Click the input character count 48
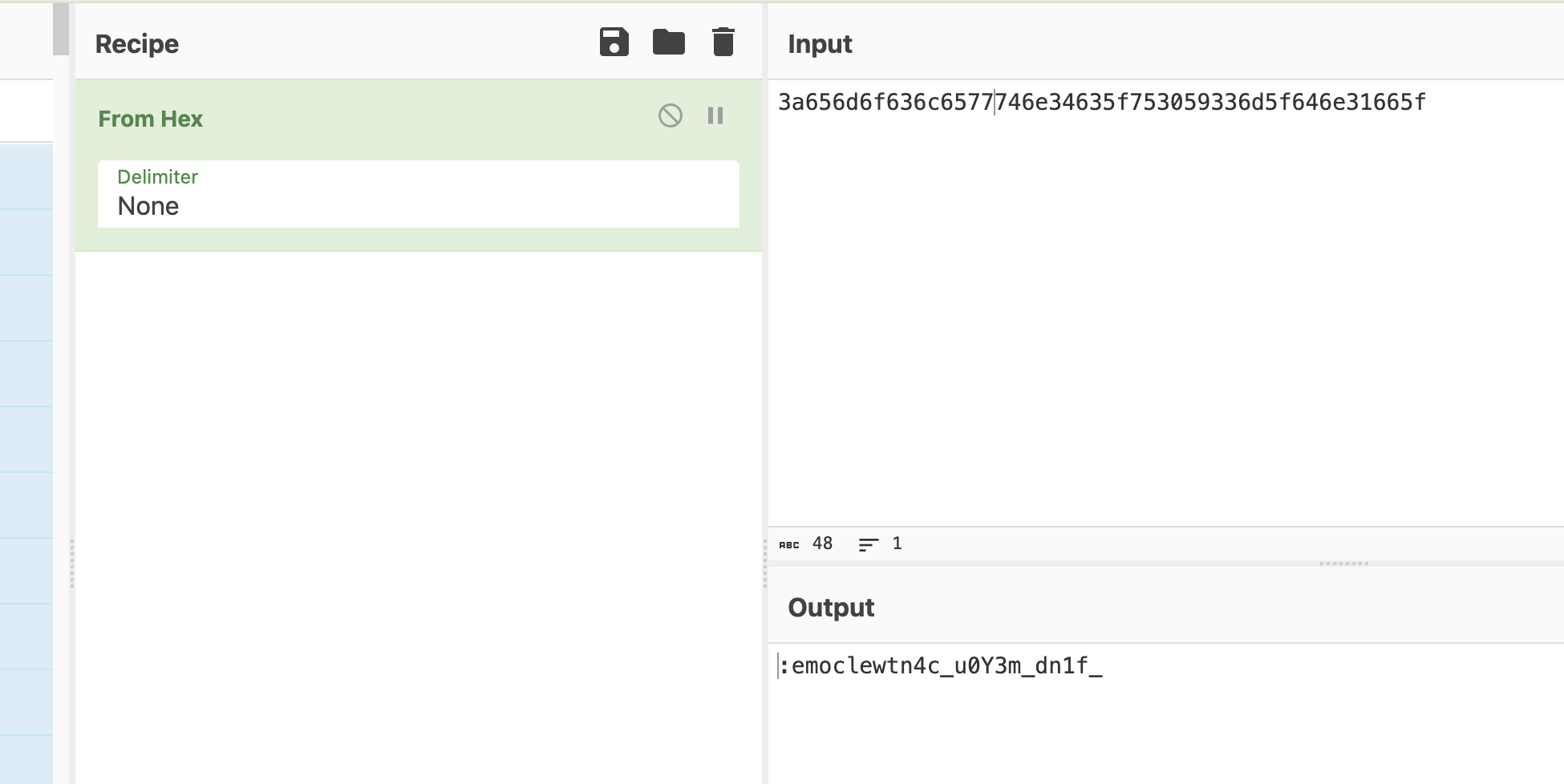This screenshot has width=1564, height=784. (822, 544)
